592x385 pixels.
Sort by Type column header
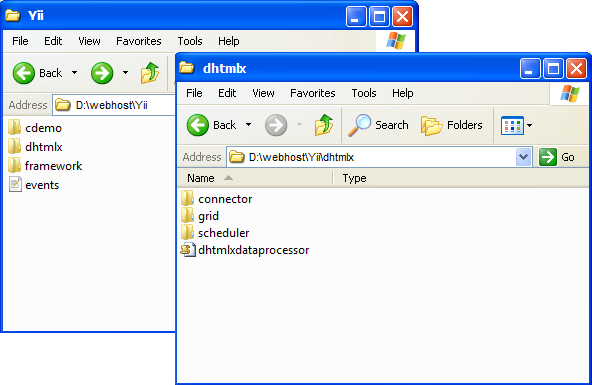[354, 178]
